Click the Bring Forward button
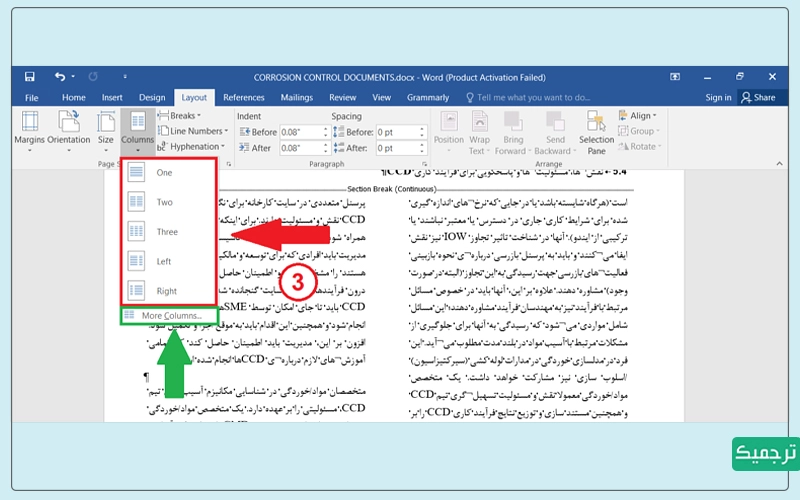Viewport: 800px width, 500px height. point(513,132)
